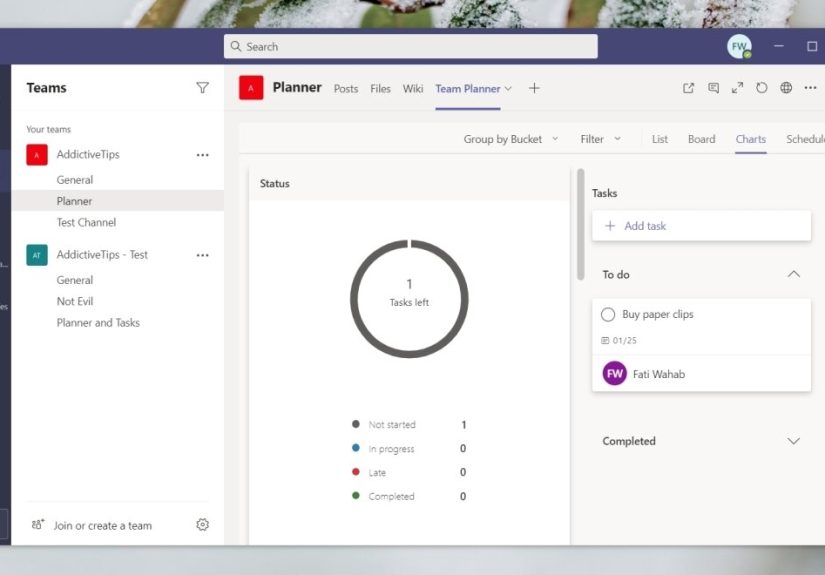Select the AddictiveTips team name
This screenshot has width=825, height=575.
pos(88,154)
